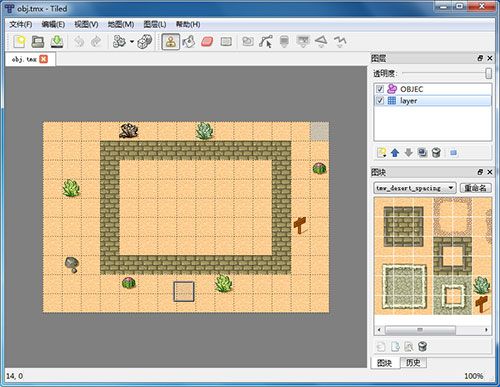Click the tileset horizontal scrollbar thumb
Screen dimensions: 500x387
click(420, 330)
